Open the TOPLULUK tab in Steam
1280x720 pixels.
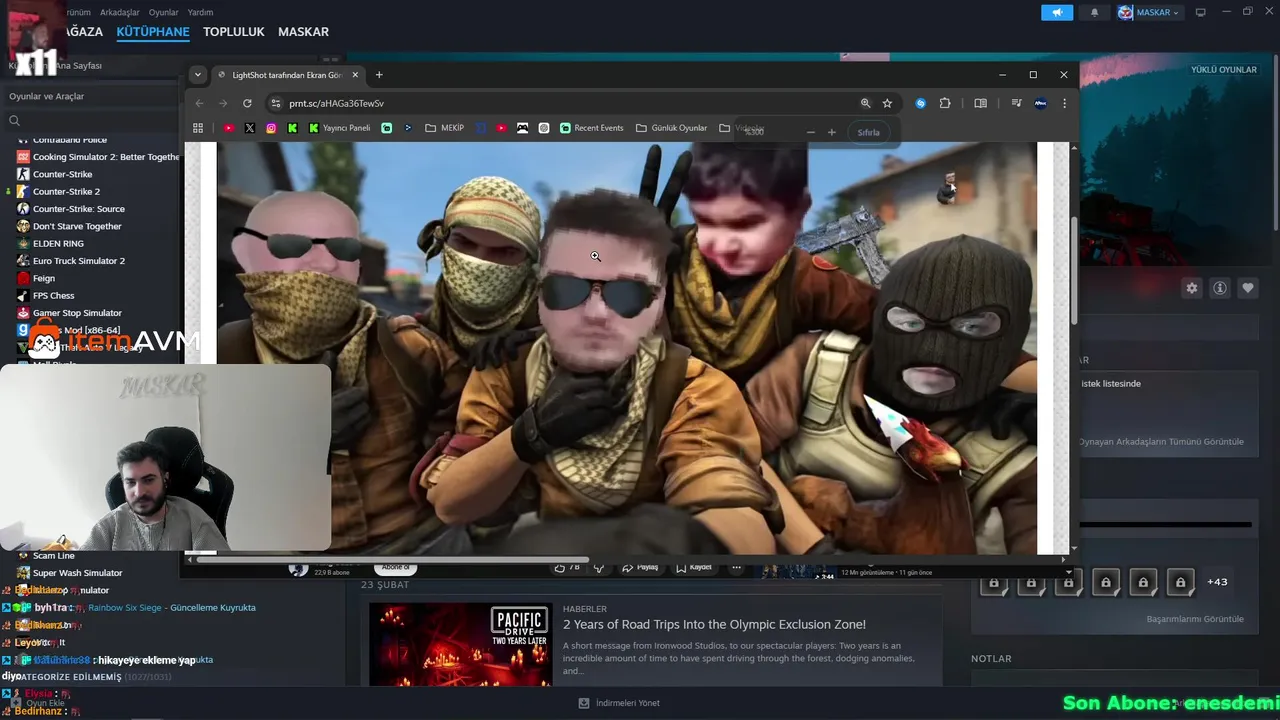(x=234, y=32)
